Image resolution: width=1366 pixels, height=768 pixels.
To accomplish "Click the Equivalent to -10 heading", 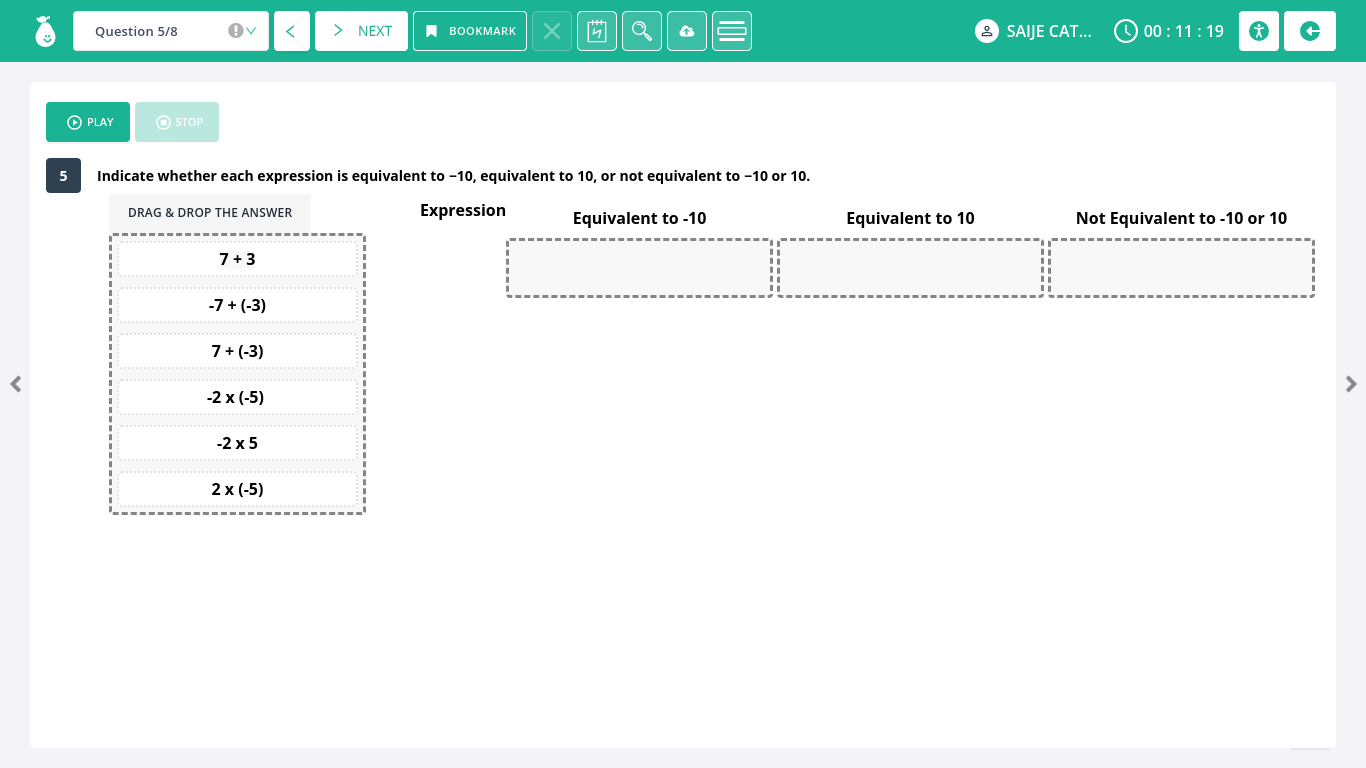I will coord(640,218).
